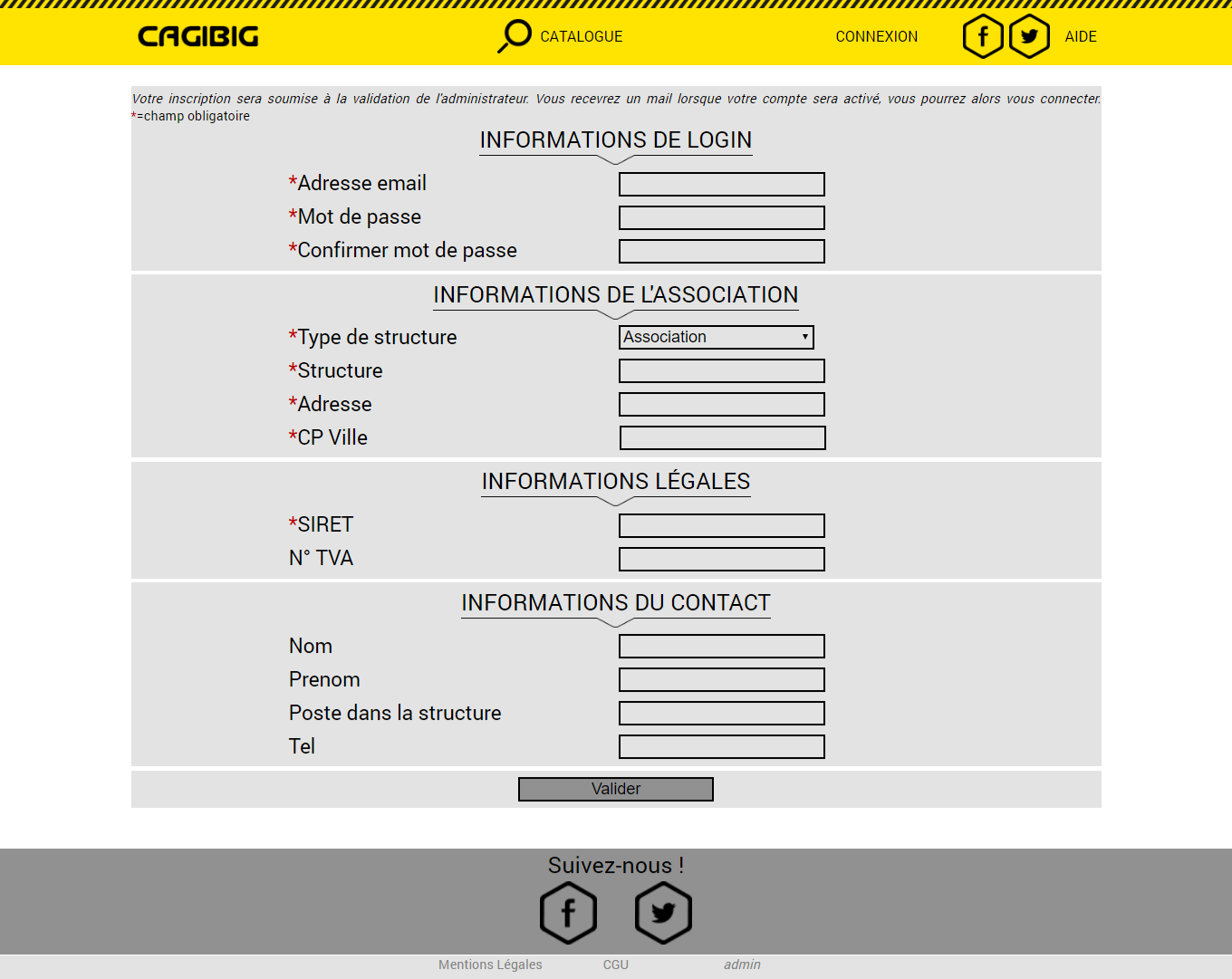
Task: Focus the Mot de passe input field
Action: (722, 217)
